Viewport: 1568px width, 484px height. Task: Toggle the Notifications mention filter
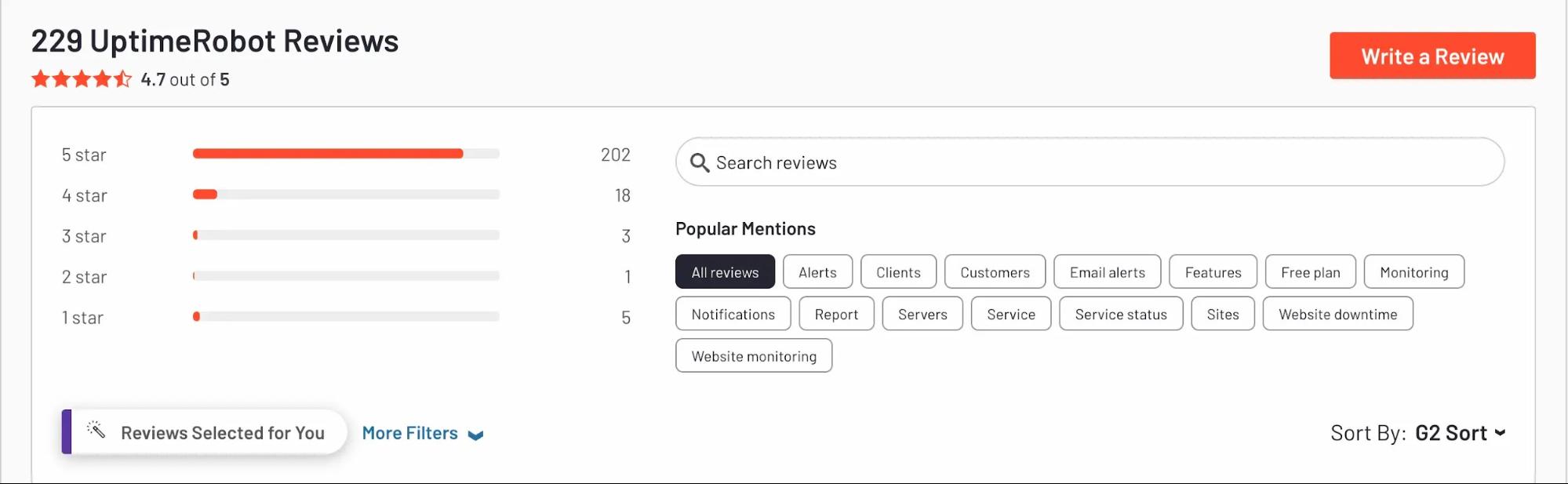click(733, 313)
